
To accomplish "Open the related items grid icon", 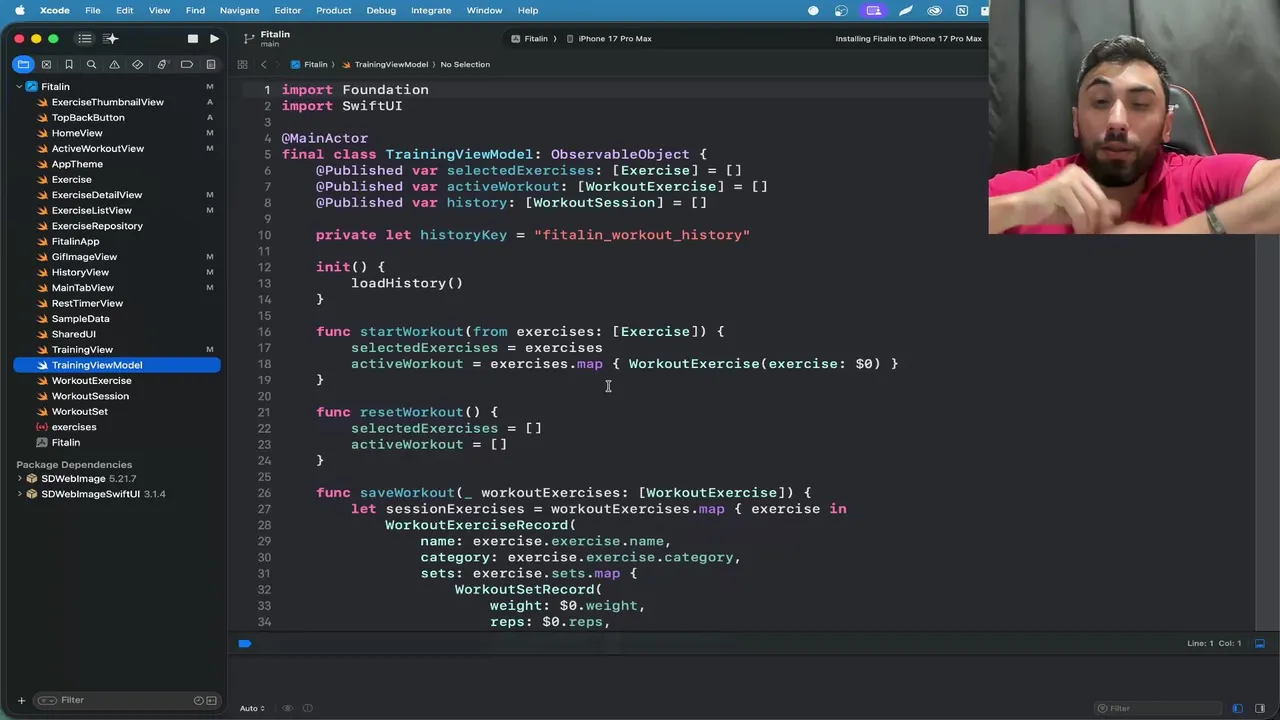I will pyautogui.click(x=242, y=64).
